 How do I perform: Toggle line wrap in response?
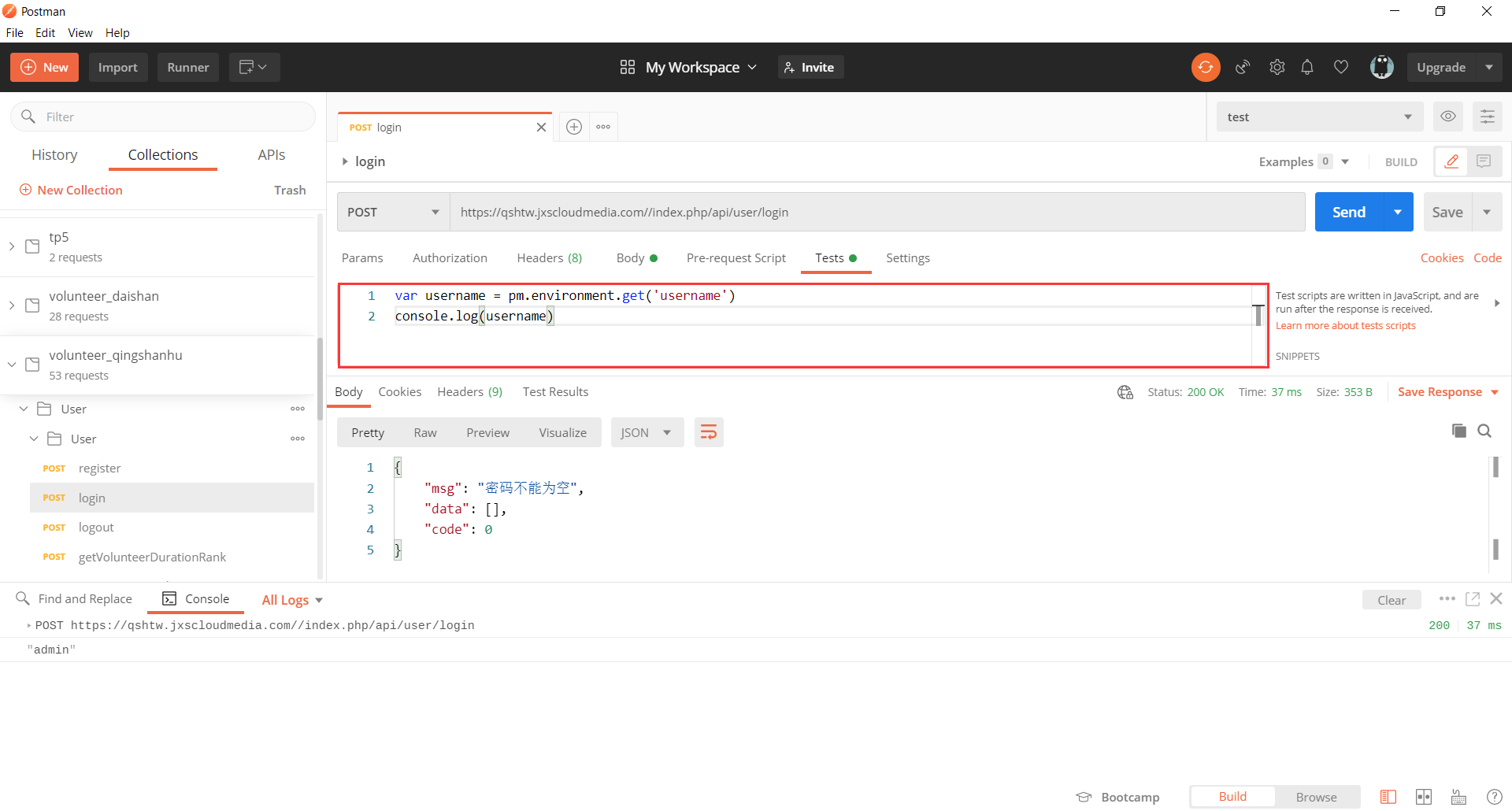coord(709,432)
